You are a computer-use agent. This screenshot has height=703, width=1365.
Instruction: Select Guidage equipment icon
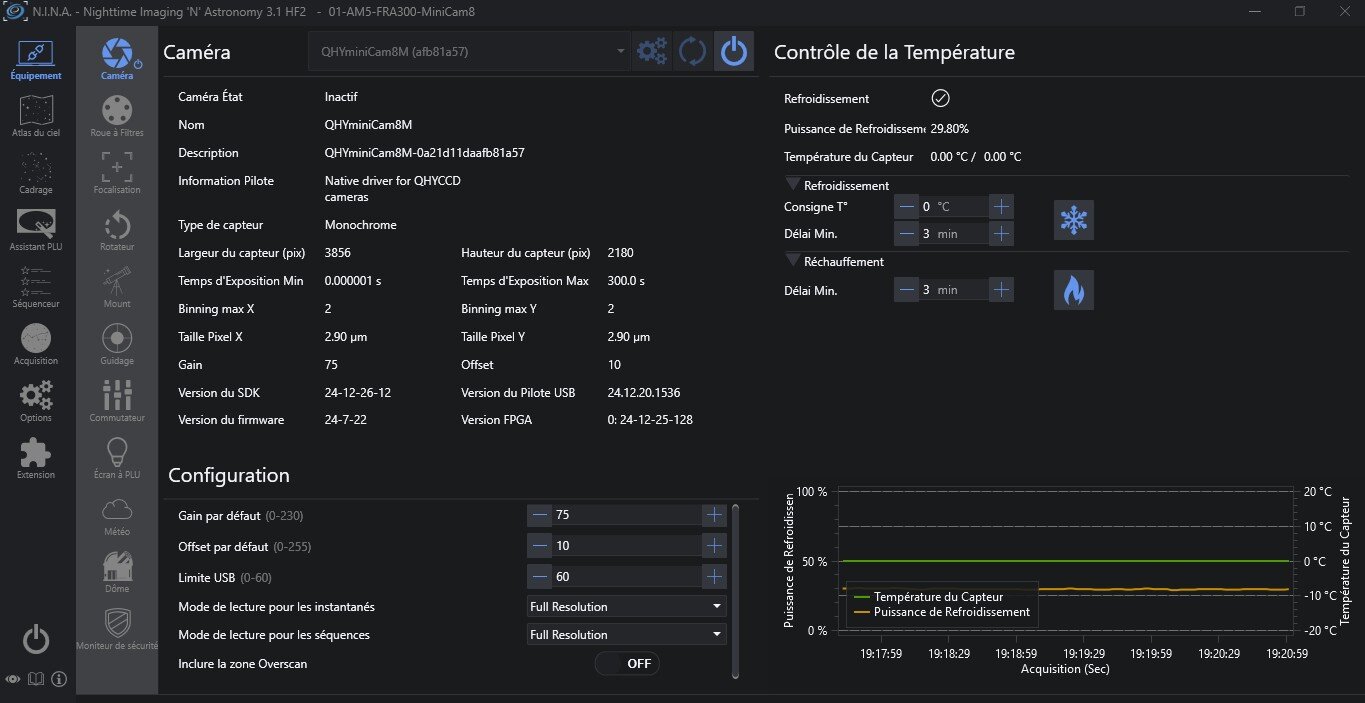[117, 345]
